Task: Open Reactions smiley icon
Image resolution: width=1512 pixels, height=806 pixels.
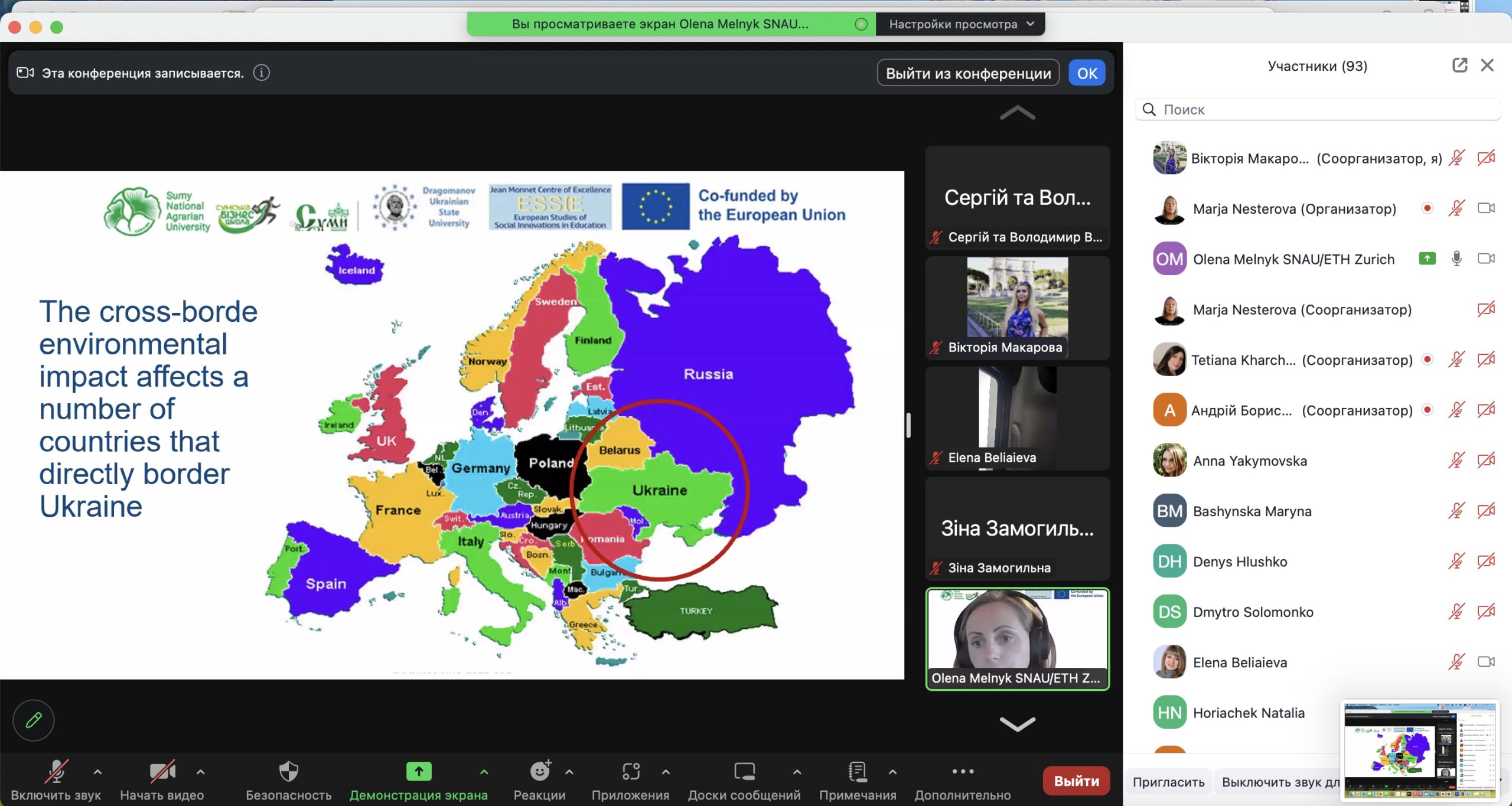Action: [539, 771]
